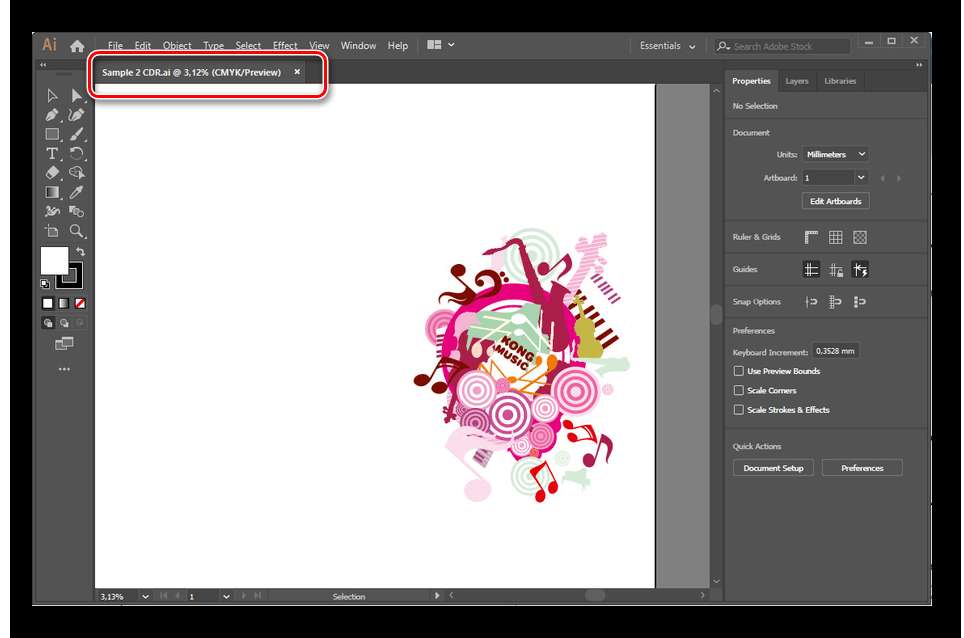Swap fill and stroke colors

(x=80, y=251)
